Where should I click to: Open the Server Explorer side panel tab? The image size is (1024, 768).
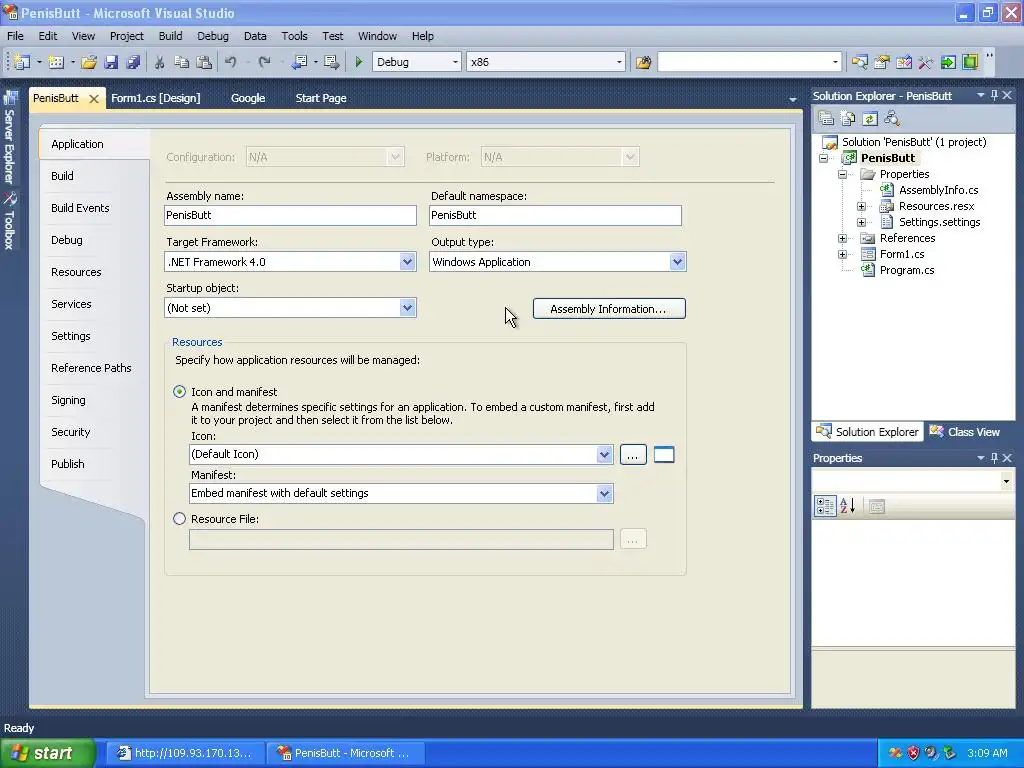point(9,139)
